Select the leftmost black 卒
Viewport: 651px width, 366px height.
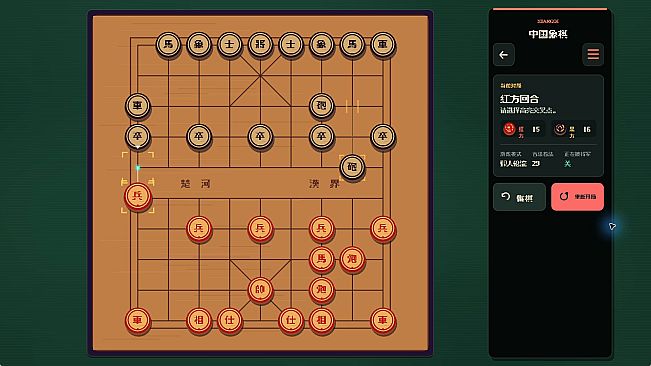(138, 136)
